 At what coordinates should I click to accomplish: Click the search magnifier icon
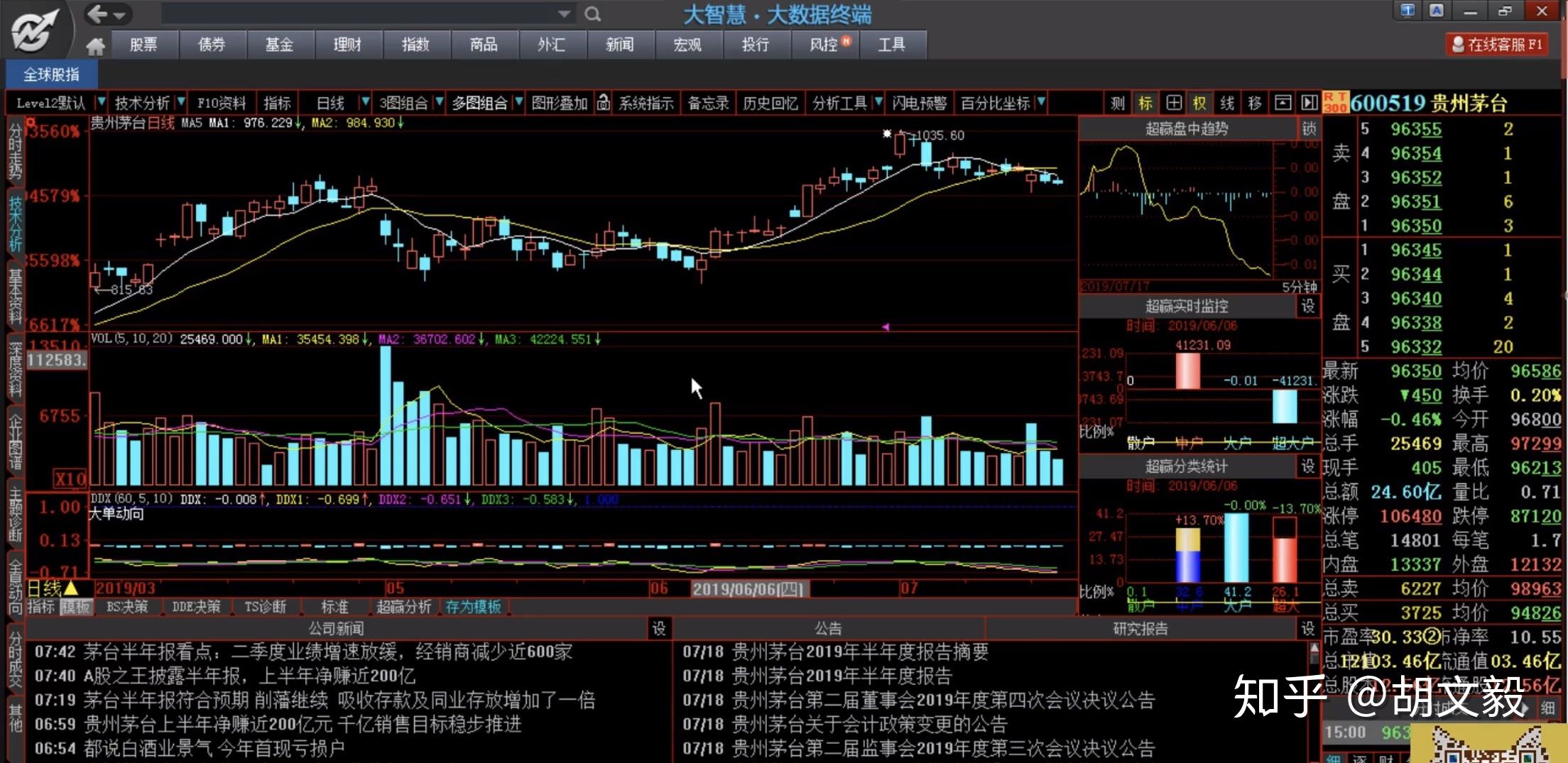pos(593,13)
